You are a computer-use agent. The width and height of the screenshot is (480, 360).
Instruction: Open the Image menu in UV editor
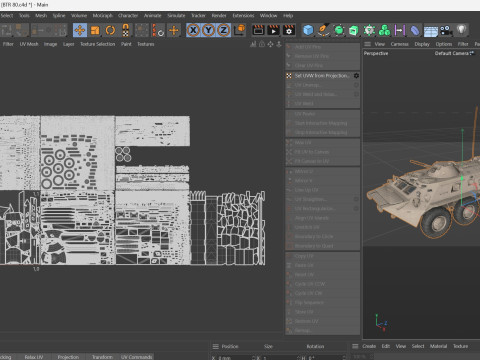click(50, 44)
